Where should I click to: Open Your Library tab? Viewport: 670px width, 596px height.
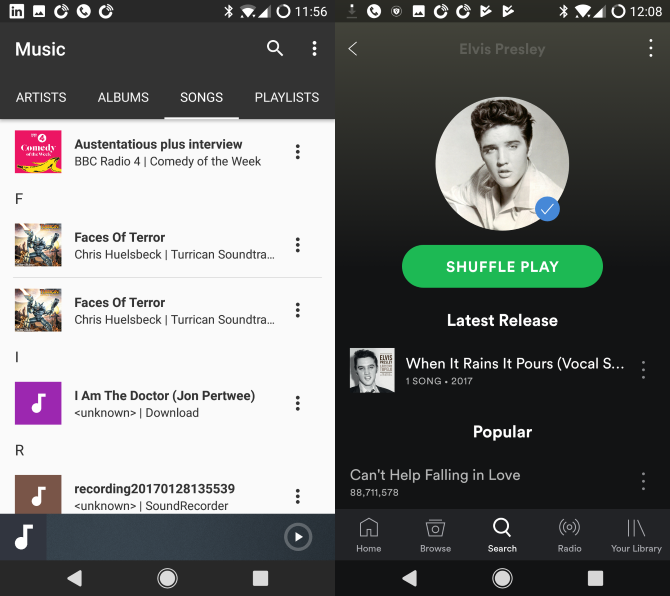636,535
